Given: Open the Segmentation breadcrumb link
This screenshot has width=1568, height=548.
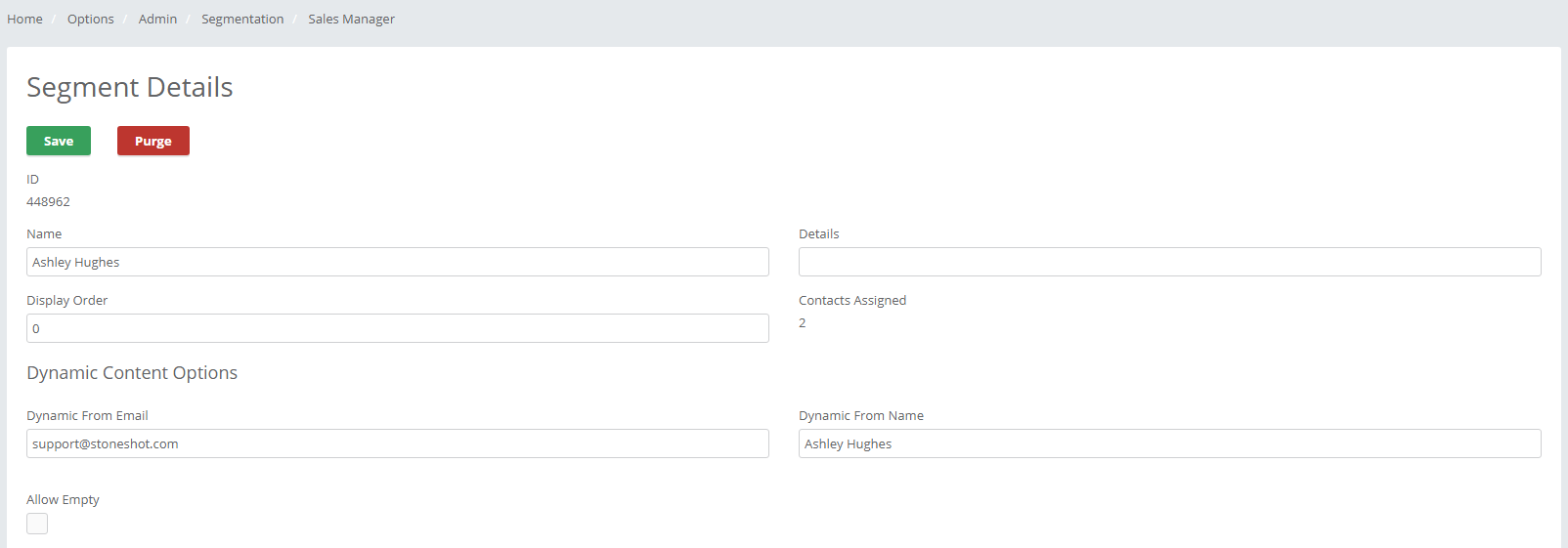Looking at the screenshot, I should click(242, 19).
